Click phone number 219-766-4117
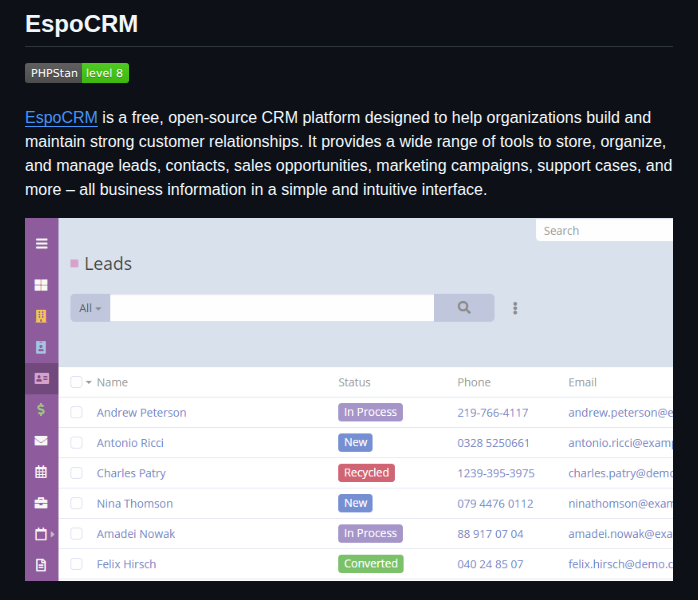 493,413
